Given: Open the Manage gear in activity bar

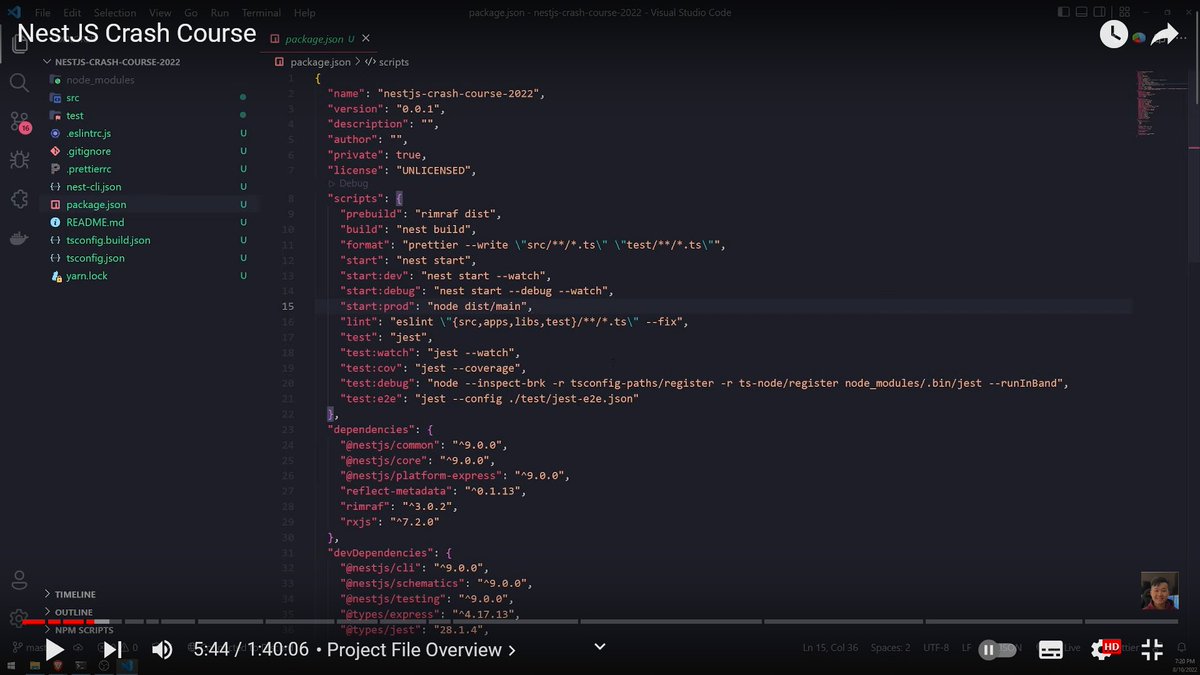Looking at the screenshot, I should (x=19, y=617).
